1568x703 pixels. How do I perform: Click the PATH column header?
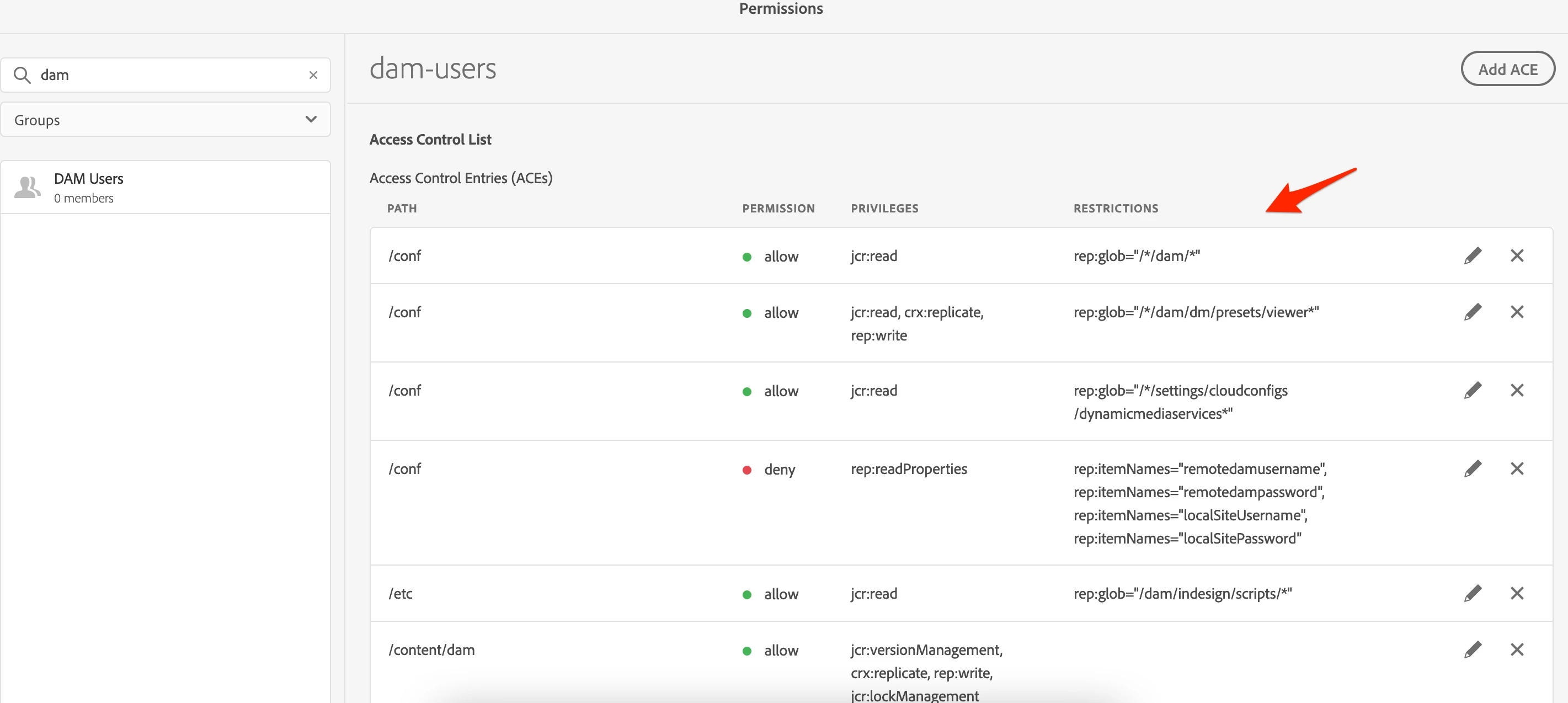coord(402,209)
